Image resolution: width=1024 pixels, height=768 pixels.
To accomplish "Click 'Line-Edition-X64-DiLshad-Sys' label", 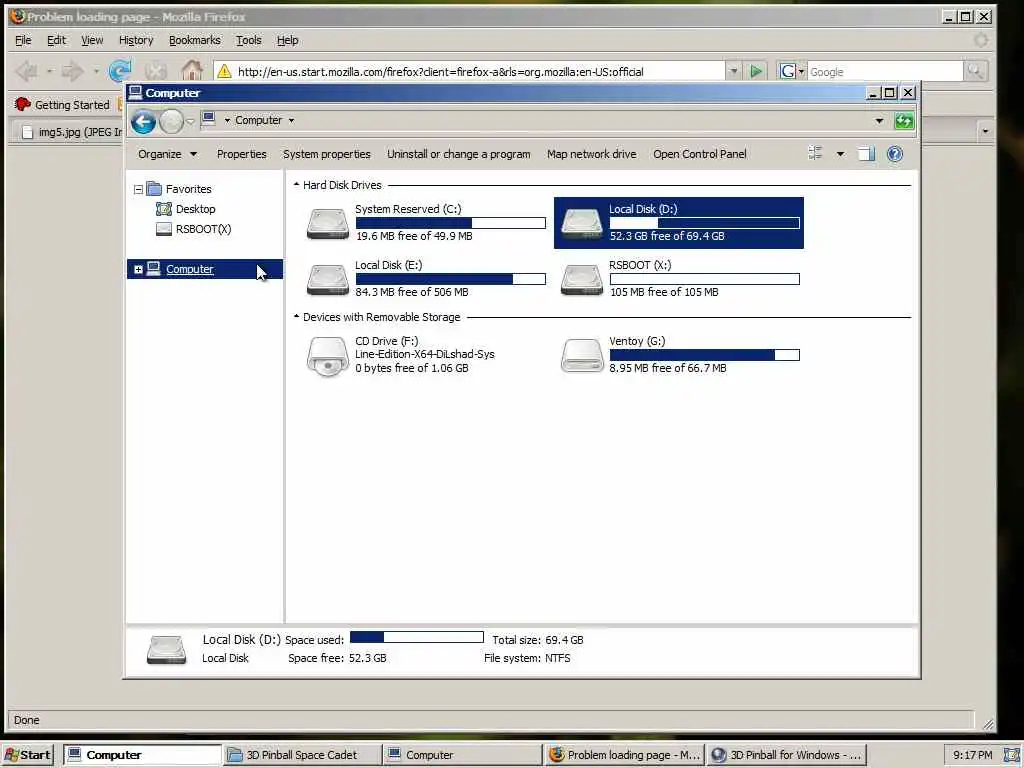I will coord(424,355).
